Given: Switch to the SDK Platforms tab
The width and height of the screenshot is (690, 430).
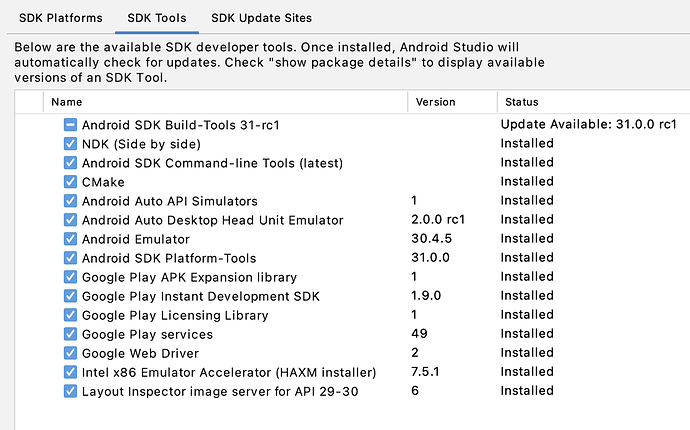Looking at the screenshot, I should pos(61,18).
